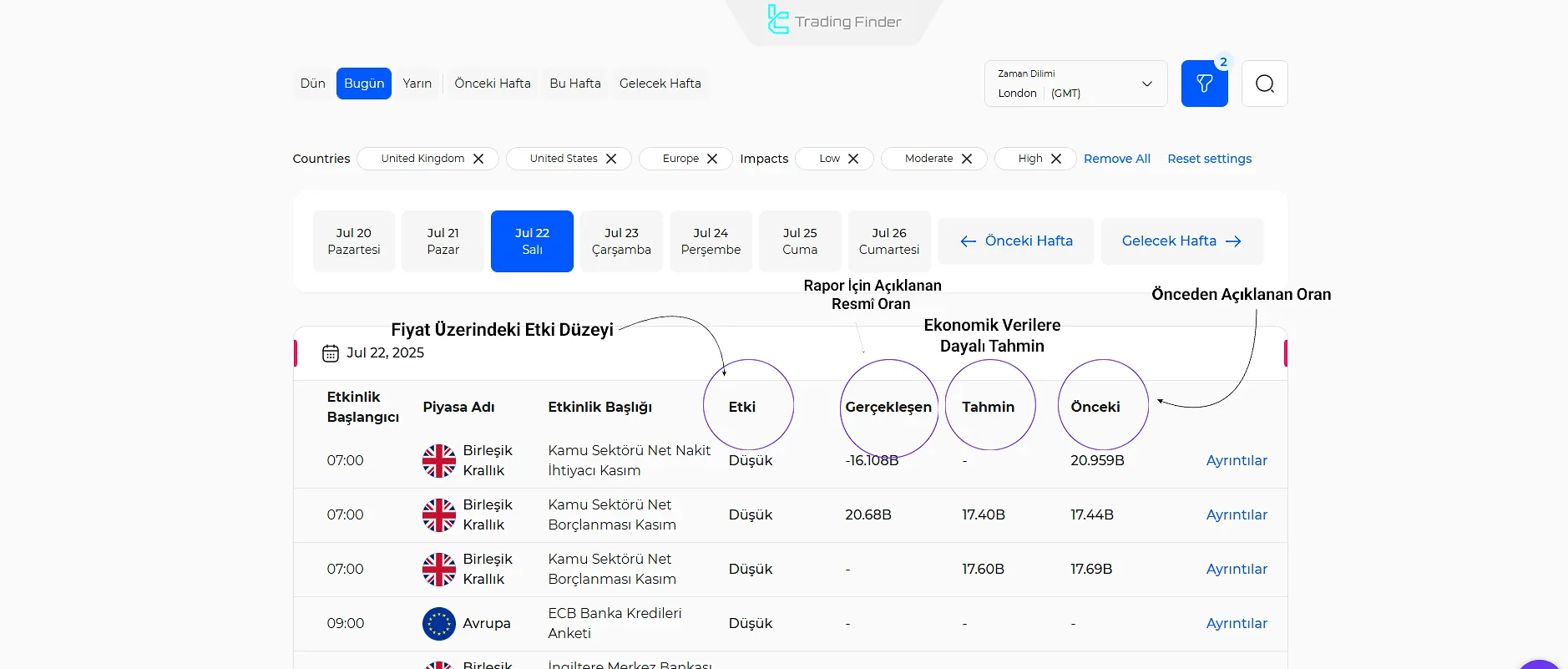1568x669 pixels.
Task: Open Ayrıntılar for ECB Banka Kredileri Anketi
Action: point(1236,623)
